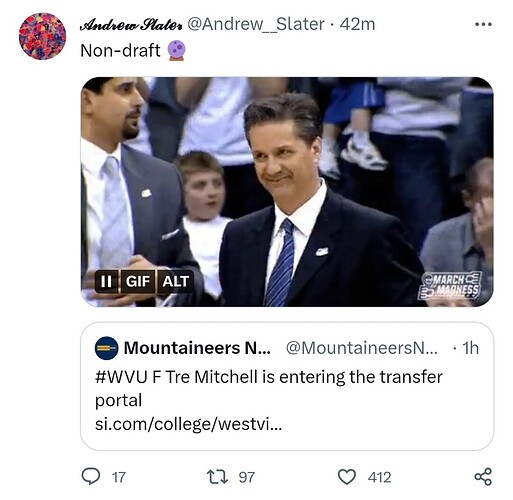The width and height of the screenshot is (513, 500).
Task: Open Andrew Slater's profile avatar
Action: (x=42, y=36)
